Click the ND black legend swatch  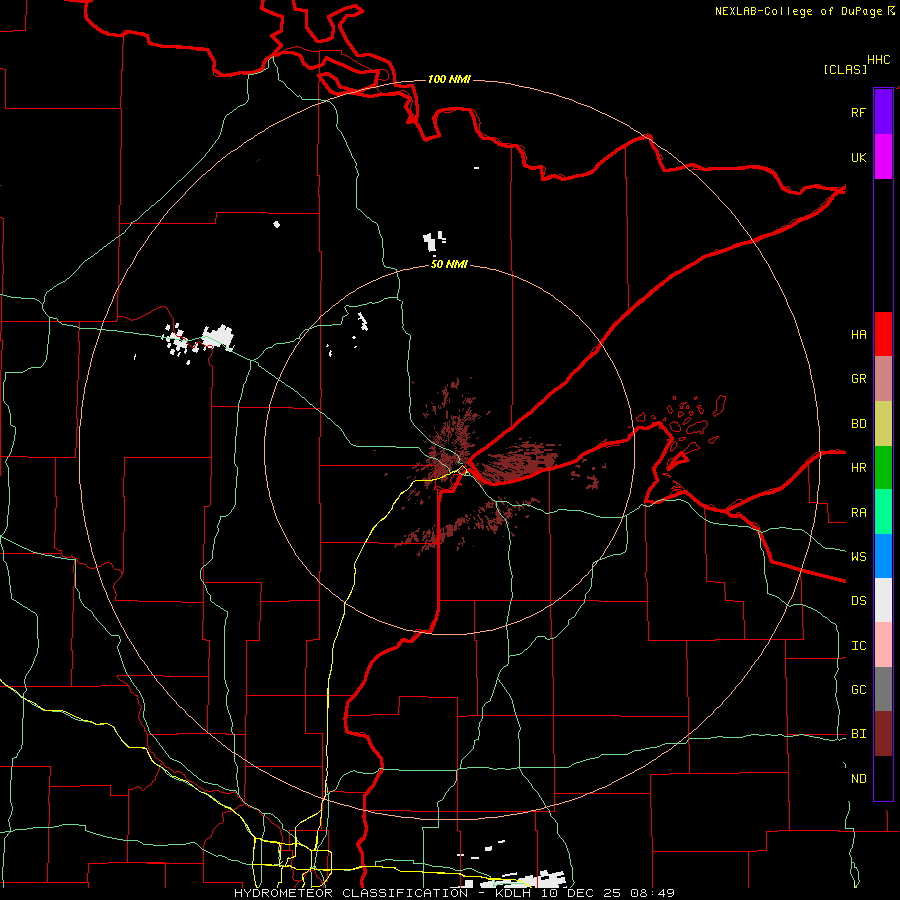click(x=883, y=778)
